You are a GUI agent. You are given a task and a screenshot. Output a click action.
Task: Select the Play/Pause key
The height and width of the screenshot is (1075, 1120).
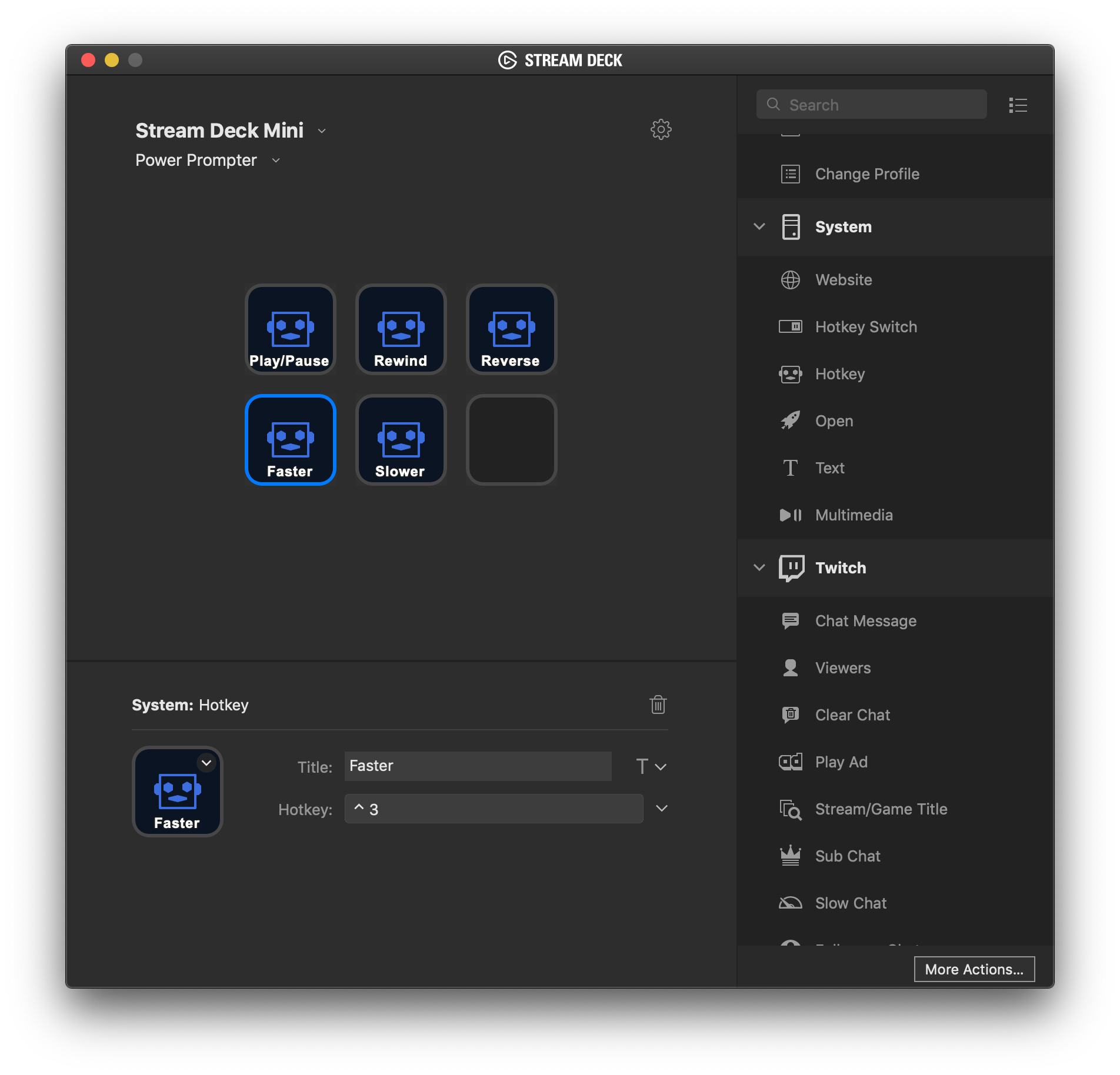[290, 329]
